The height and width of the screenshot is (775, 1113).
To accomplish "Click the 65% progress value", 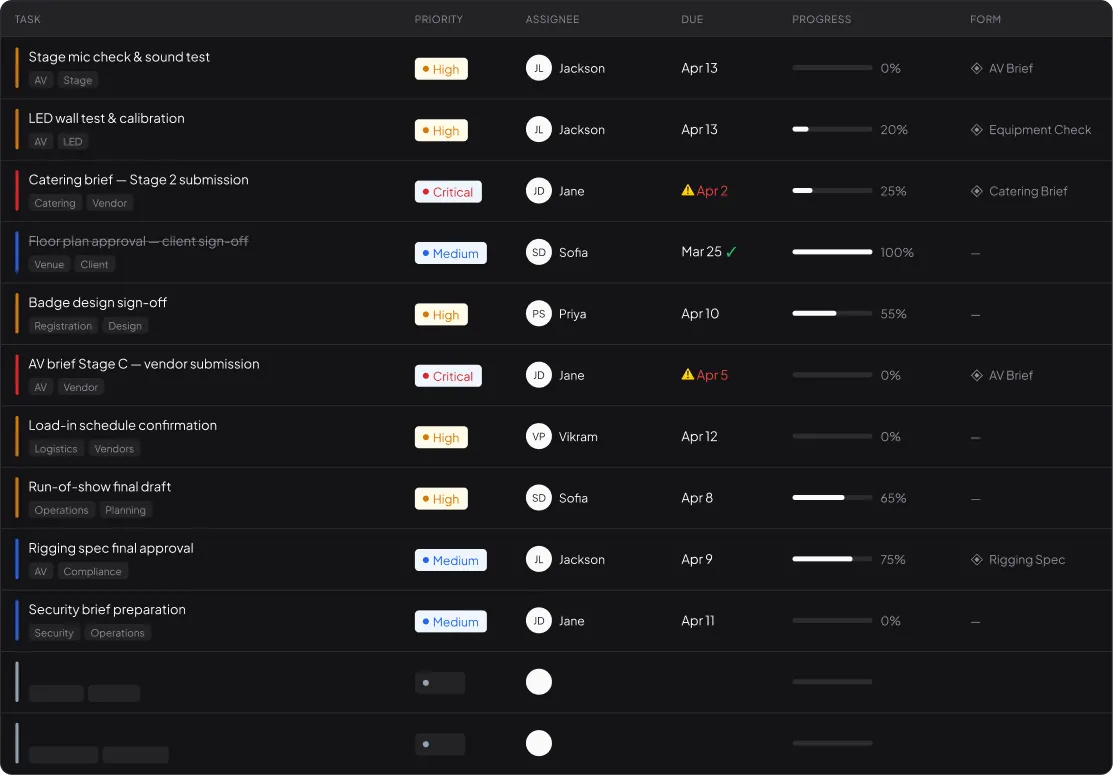I will click(x=893, y=498).
